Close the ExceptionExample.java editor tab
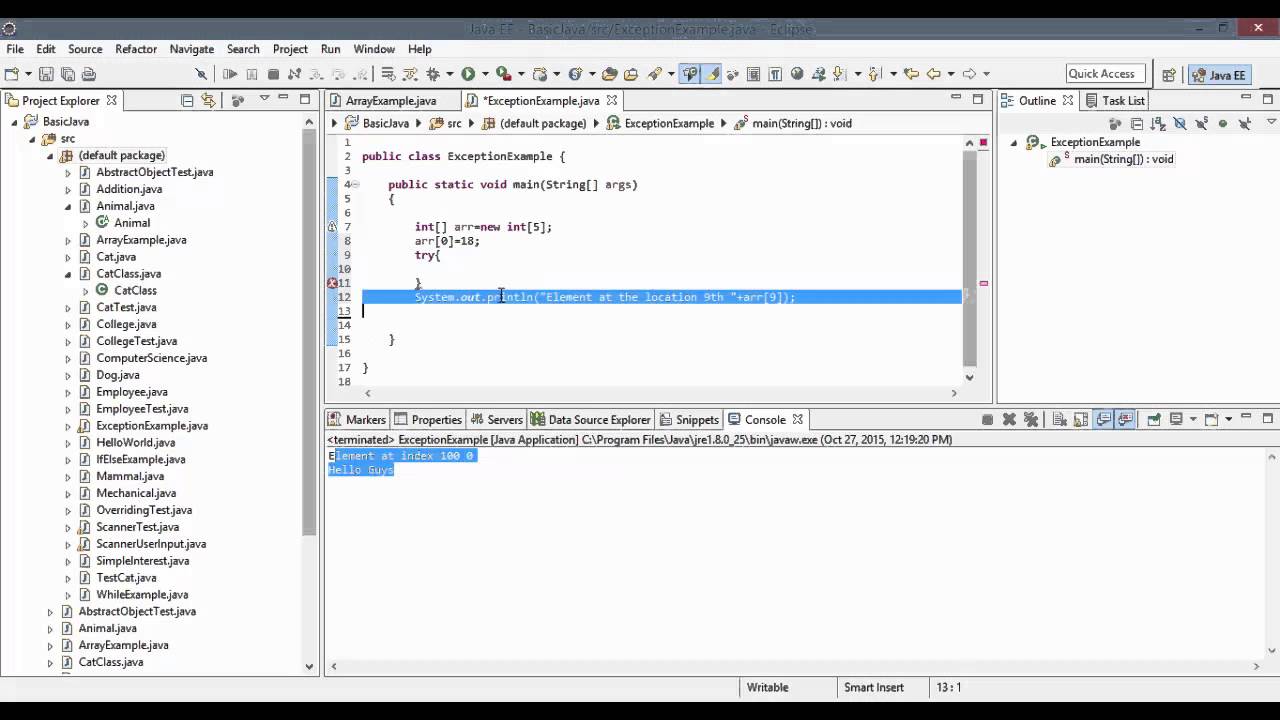This screenshot has height=720, width=1280. (x=612, y=100)
